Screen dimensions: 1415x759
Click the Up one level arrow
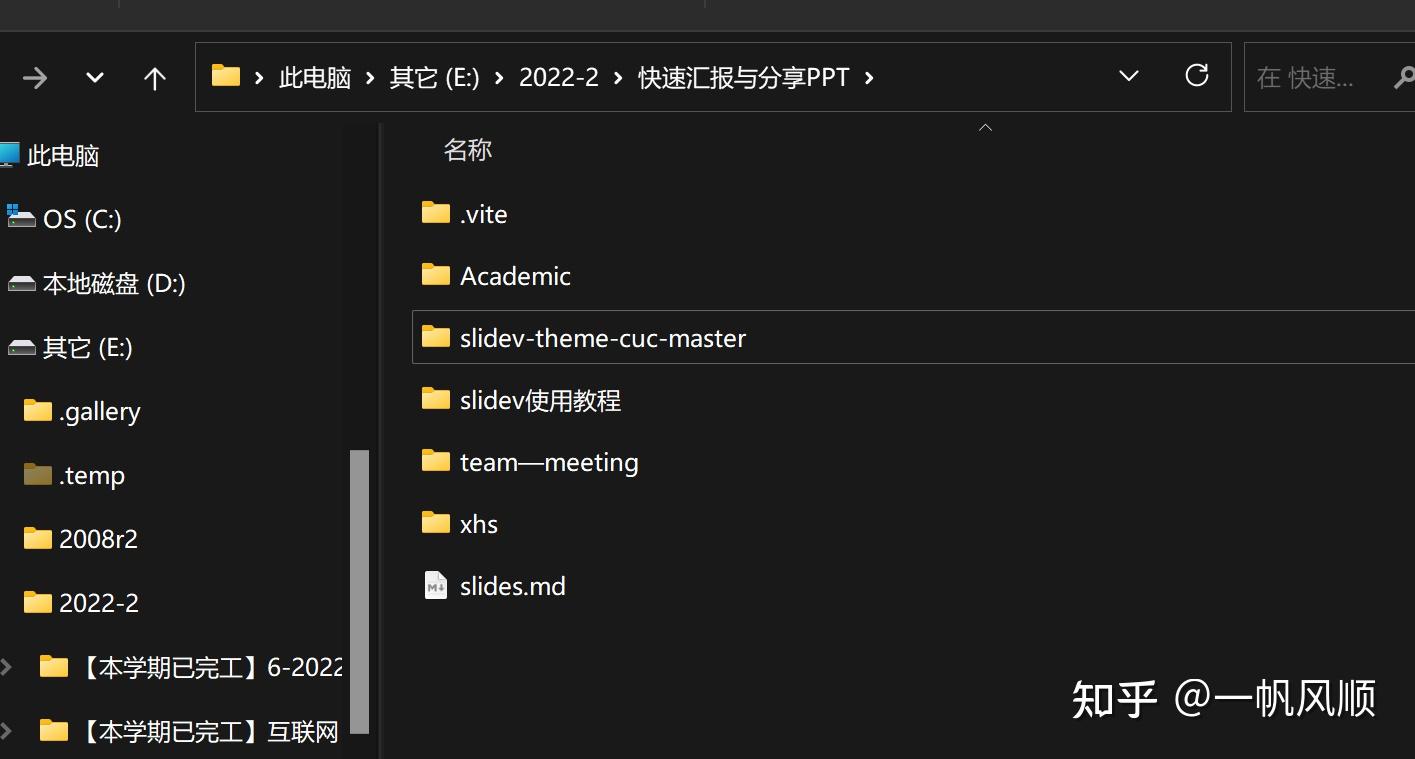(155, 76)
